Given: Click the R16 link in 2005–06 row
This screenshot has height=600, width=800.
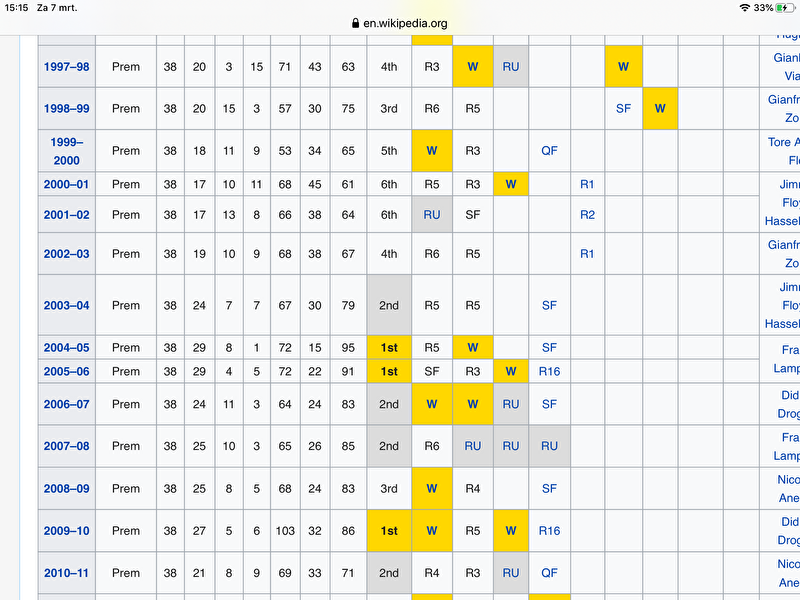Looking at the screenshot, I should click(549, 371).
